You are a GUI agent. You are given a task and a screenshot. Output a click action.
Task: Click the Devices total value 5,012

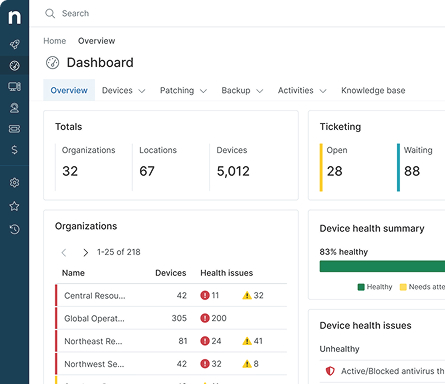click(x=233, y=171)
